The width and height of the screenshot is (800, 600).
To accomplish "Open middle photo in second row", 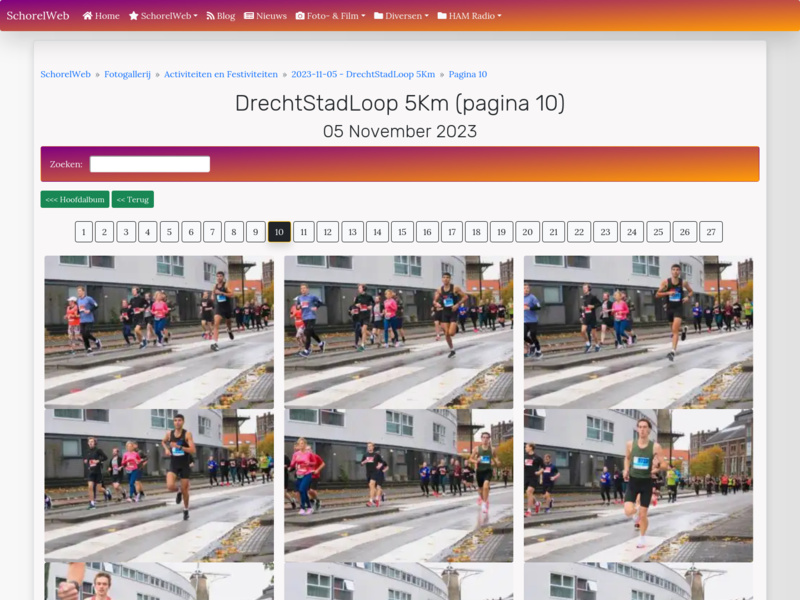I will tap(398, 485).
